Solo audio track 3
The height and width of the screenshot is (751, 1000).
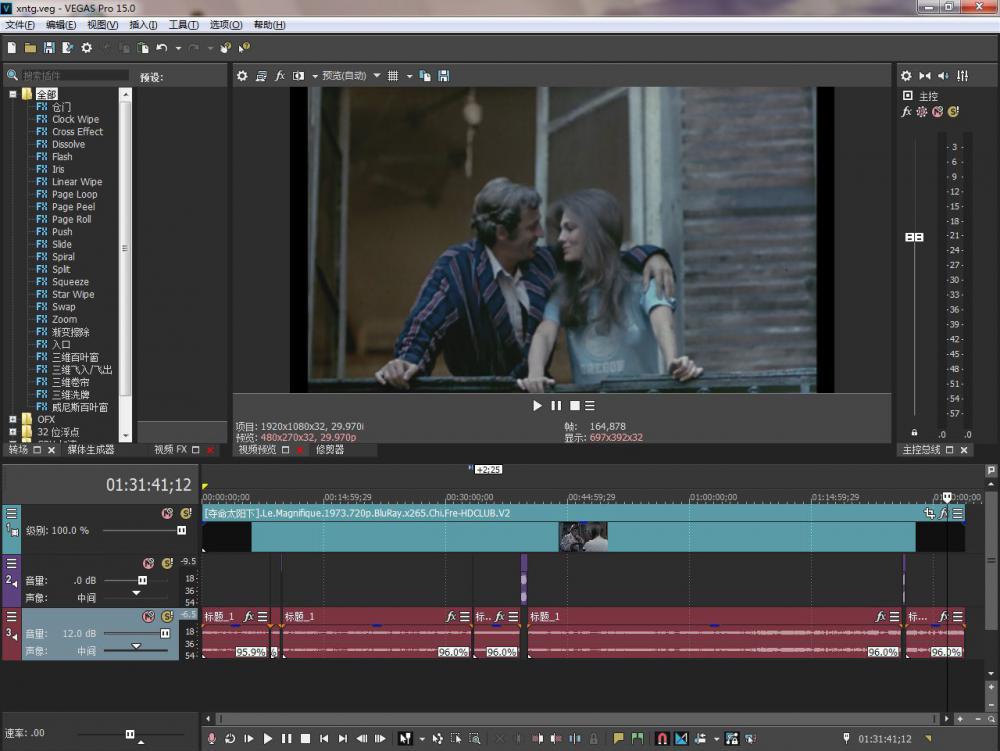[168, 616]
